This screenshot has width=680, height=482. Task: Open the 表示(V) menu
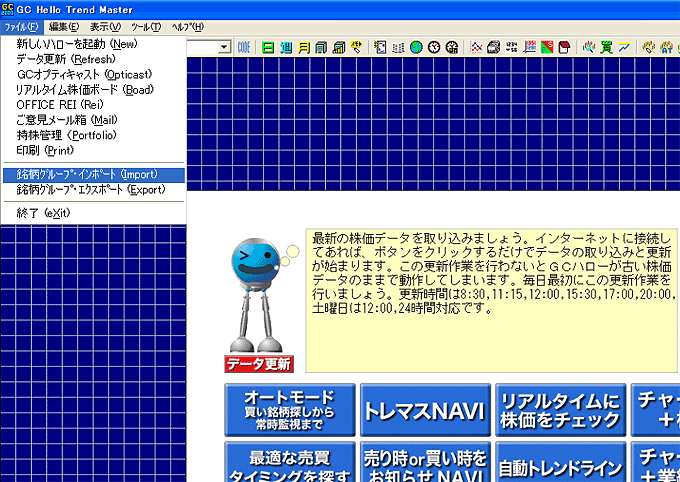coord(105,27)
